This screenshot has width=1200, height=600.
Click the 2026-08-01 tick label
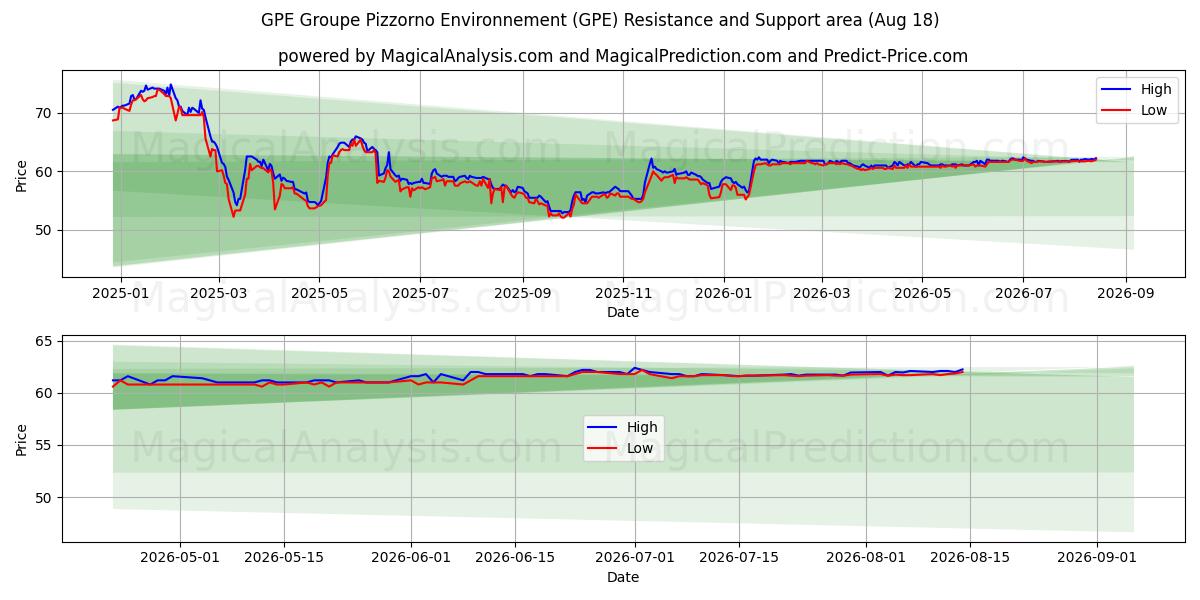[866, 558]
